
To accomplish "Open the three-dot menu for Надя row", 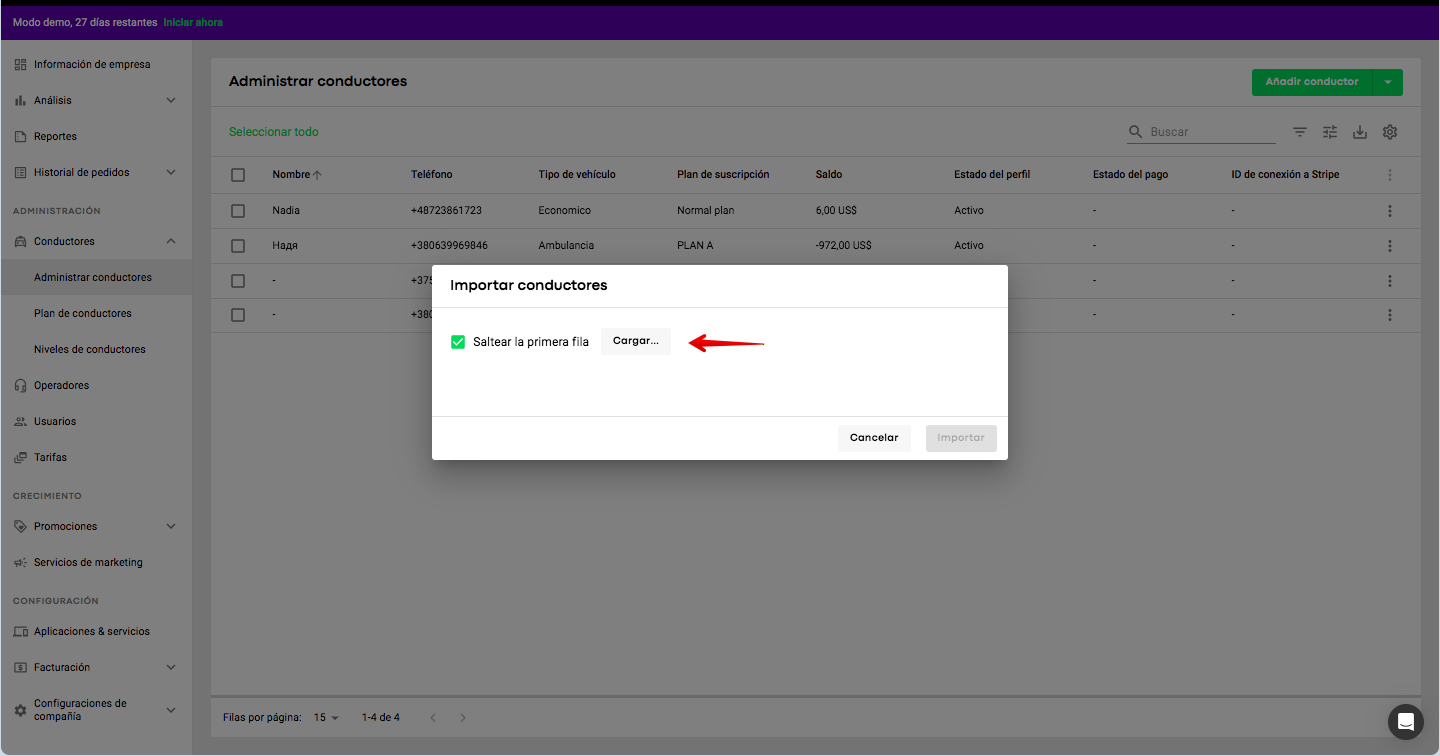I will pyautogui.click(x=1390, y=246).
